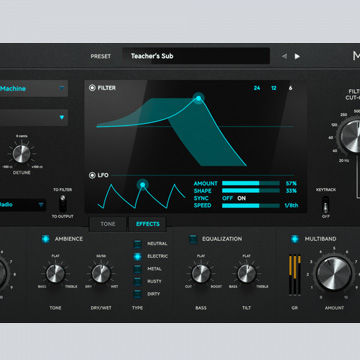360x360 pixels.
Task: Click the Filter Cut-off knob
Action: click(350, 136)
